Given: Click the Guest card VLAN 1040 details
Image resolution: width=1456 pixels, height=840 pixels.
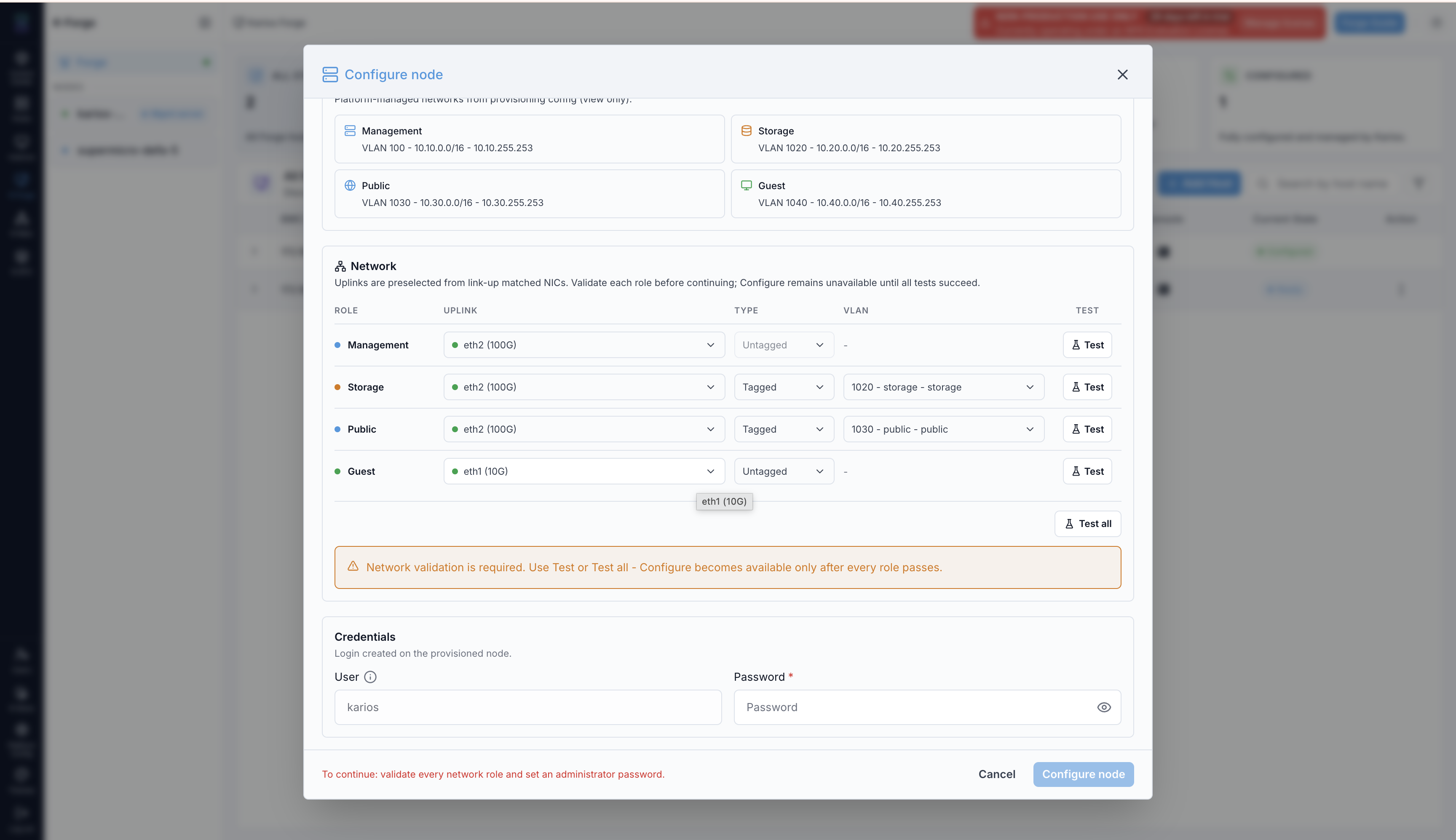Looking at the screenshot, I should point(850,203).
